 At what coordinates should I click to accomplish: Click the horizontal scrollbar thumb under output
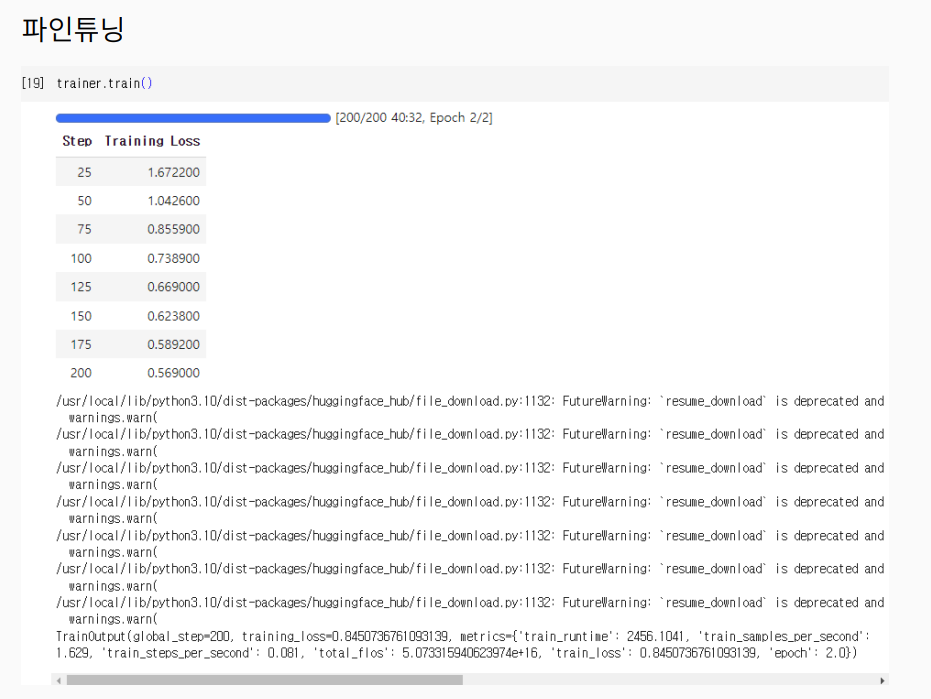click(265, 680)
